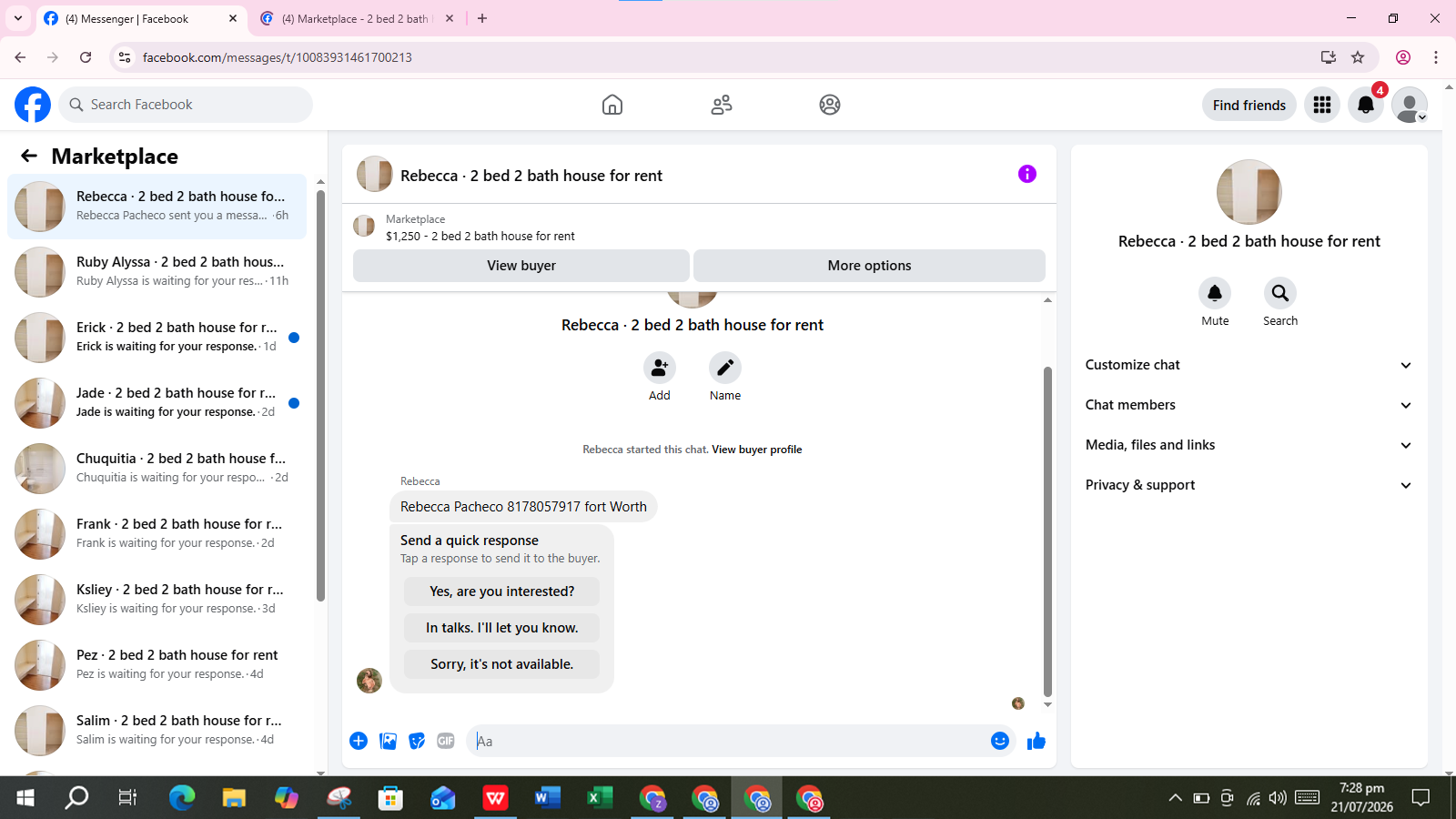Choose a sticker from the sticker icon
Screen dimensions: 1456x819
click(x=417, y=741)
